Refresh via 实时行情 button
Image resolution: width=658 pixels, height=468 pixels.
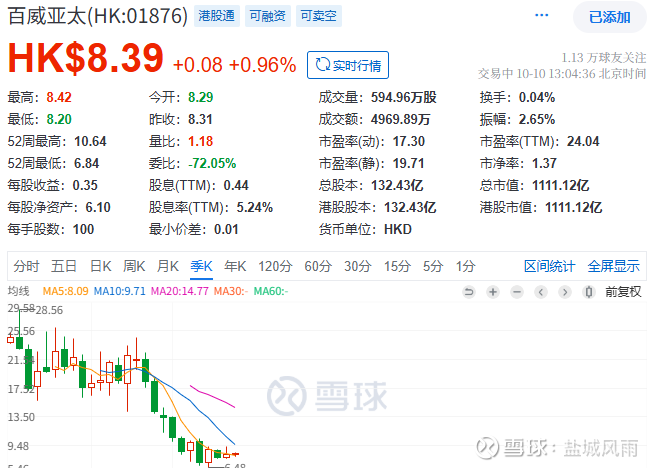click(348, 65)
